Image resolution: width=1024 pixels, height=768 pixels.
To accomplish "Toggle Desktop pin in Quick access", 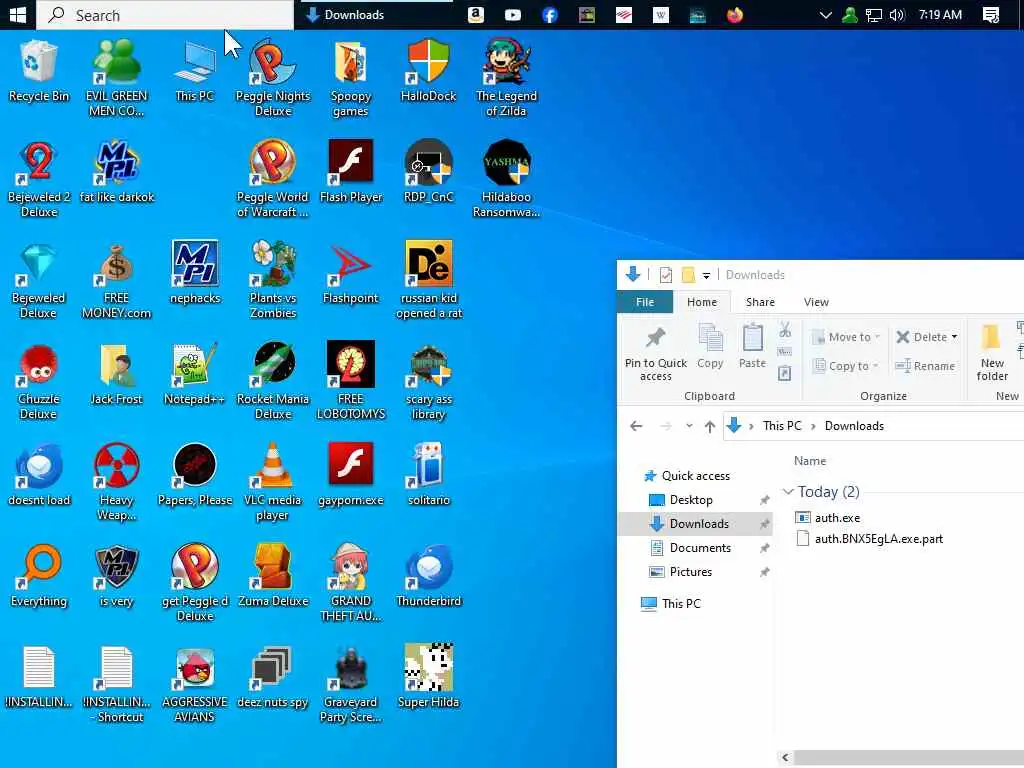I will [x=764, y=500].
